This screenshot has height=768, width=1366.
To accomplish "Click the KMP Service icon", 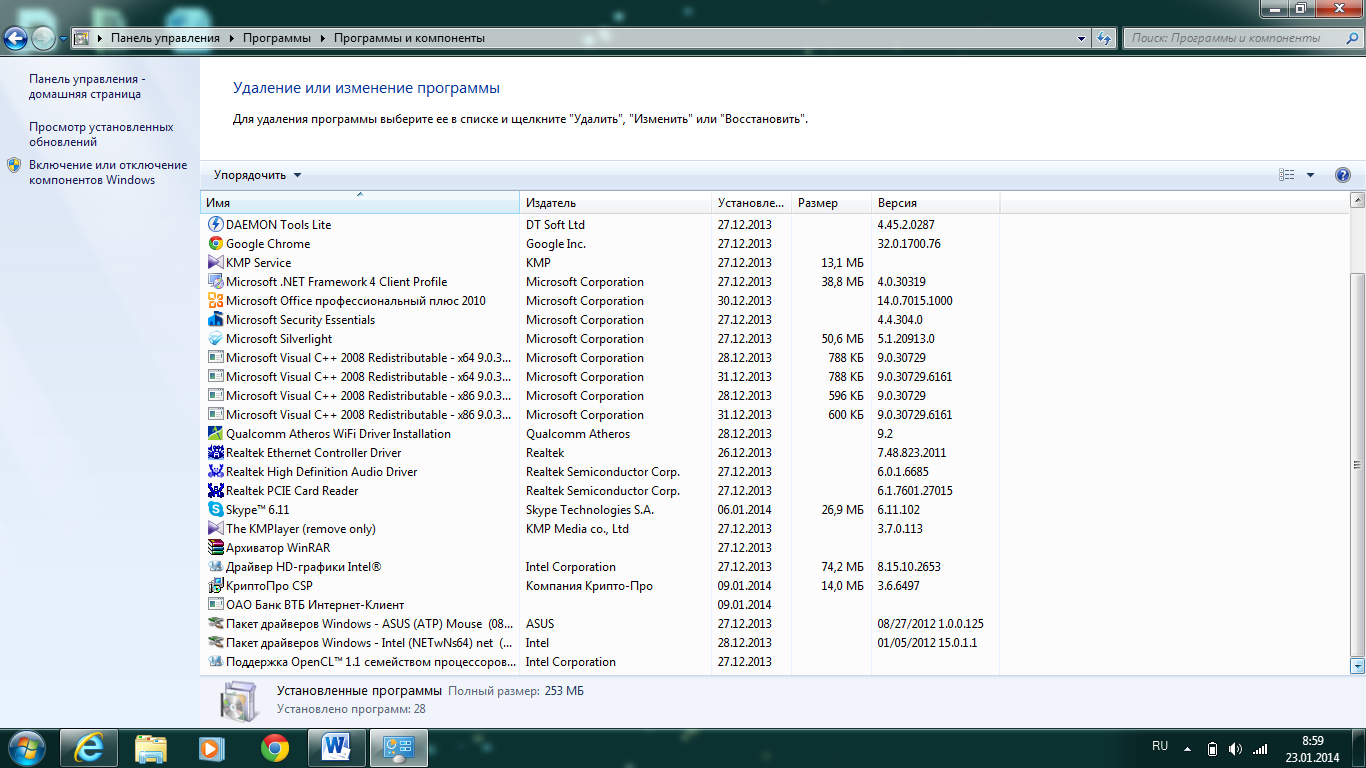I will click(215, 263).
